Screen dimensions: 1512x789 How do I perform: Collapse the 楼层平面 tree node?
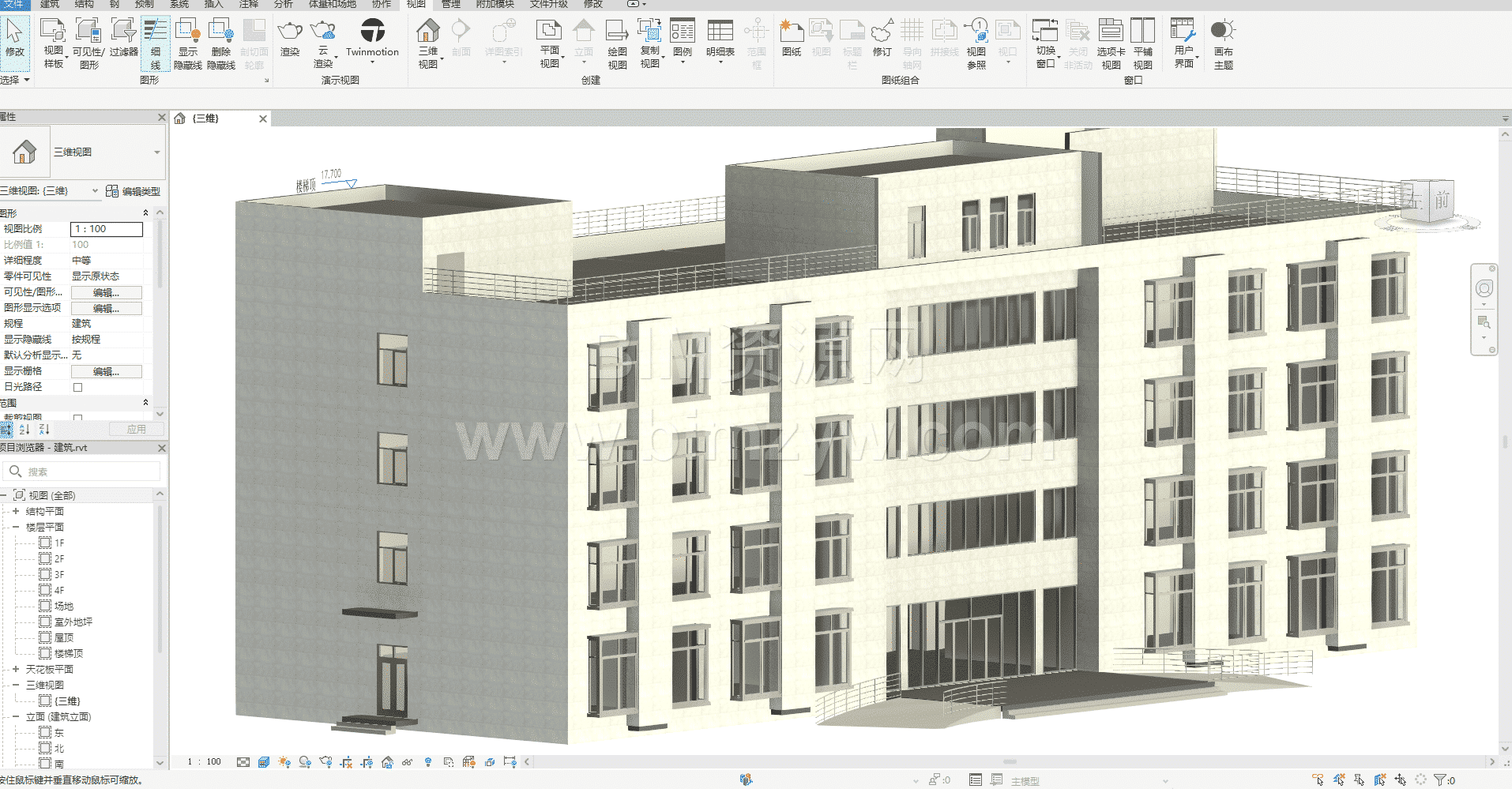click(x=16, y=527)
